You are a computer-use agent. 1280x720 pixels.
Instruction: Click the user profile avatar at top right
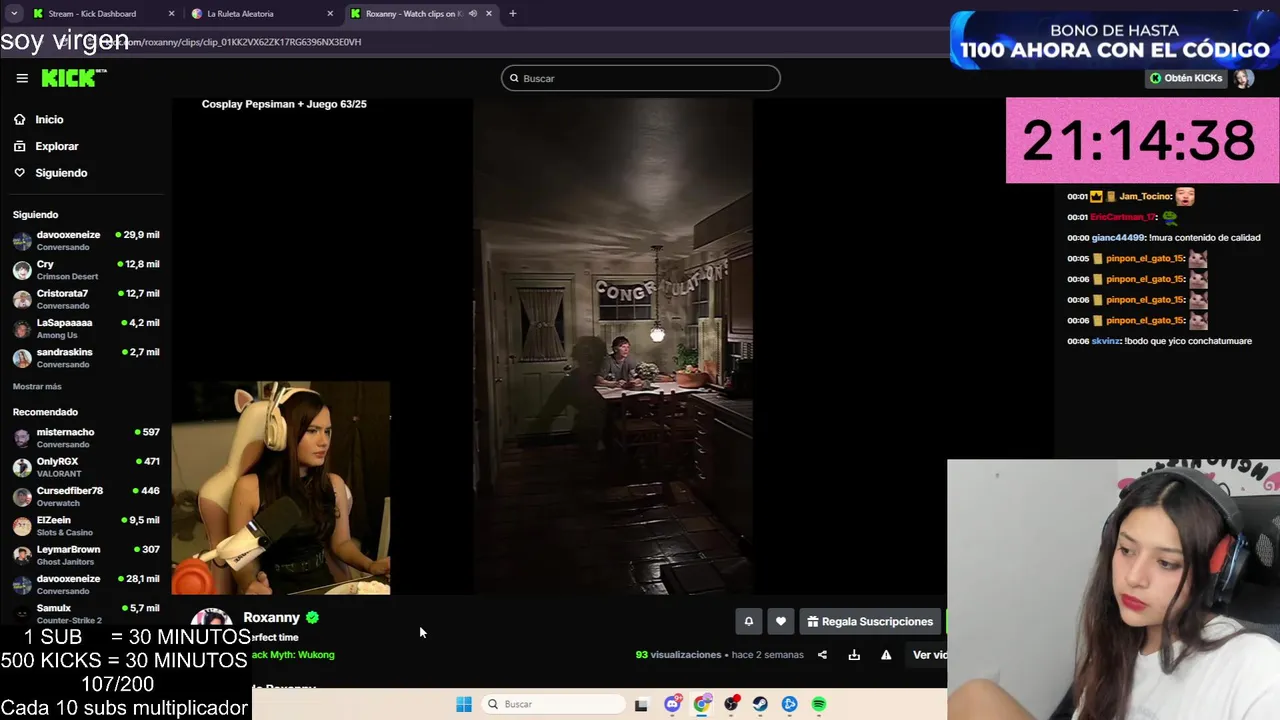(x=1243, y=78)
